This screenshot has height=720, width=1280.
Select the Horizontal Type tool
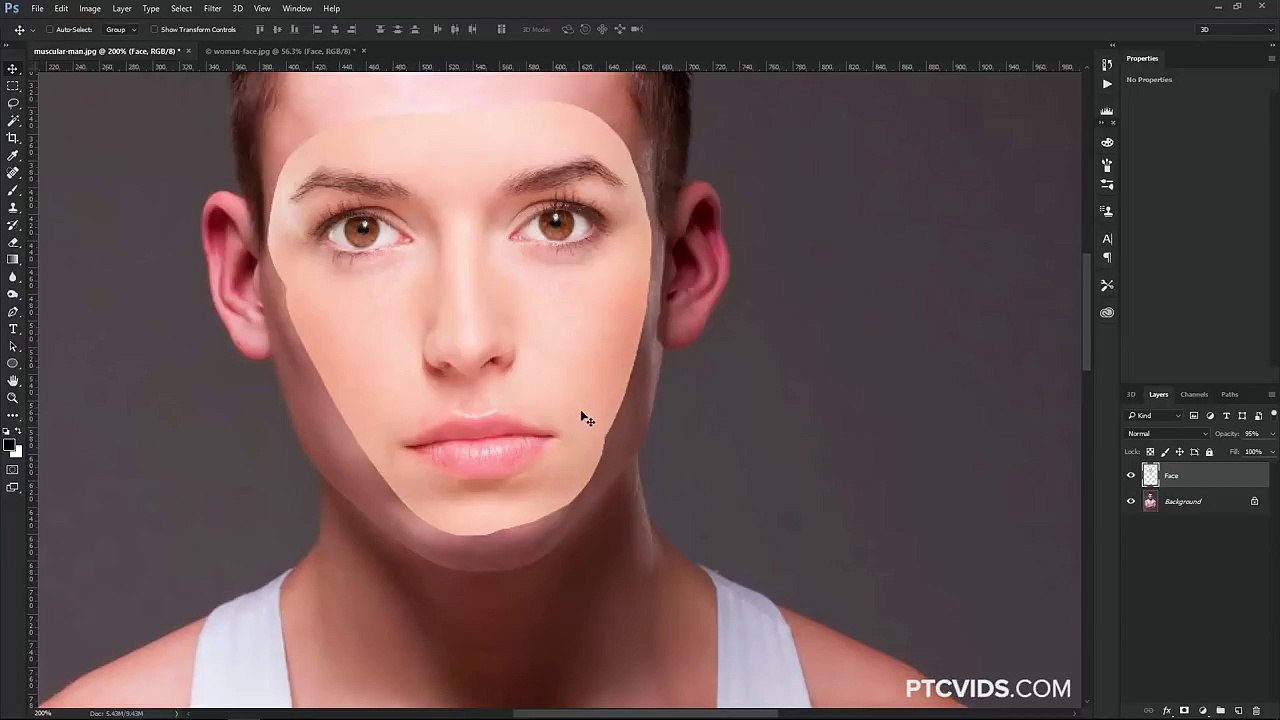click(13, 329)
